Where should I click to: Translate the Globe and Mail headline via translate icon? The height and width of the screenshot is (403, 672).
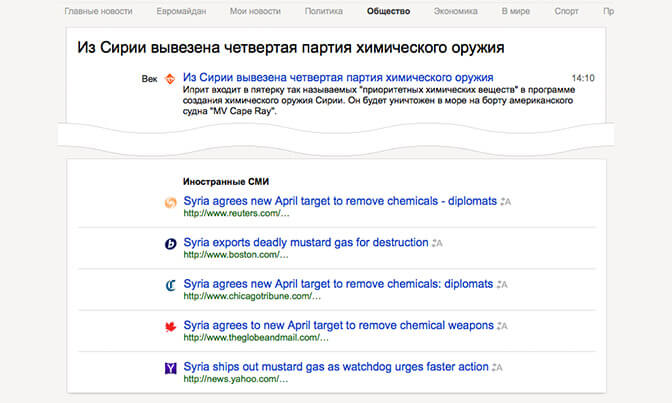502,326
